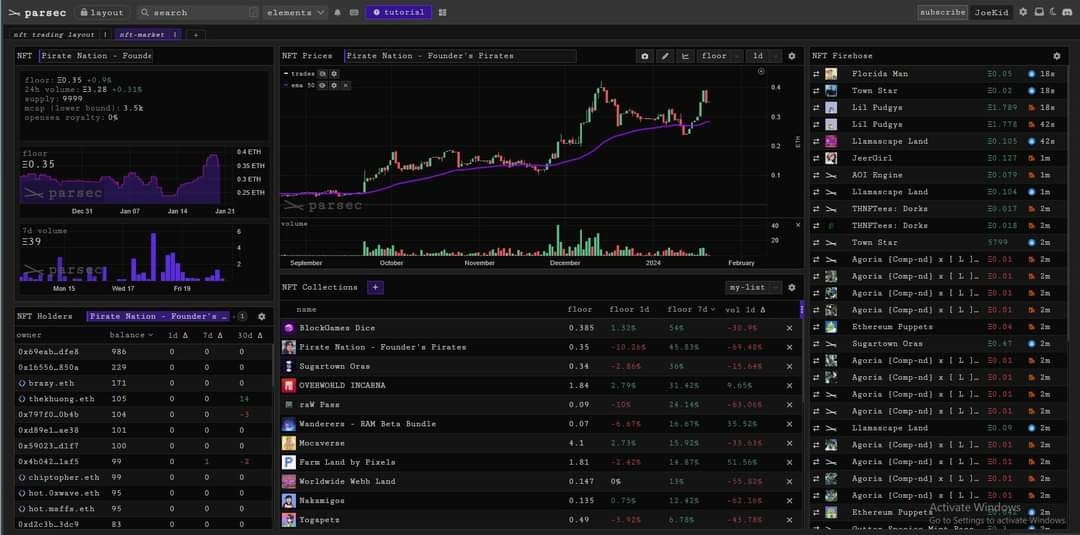
Task: Open the tutorial button
Action: (x=399, y=12)
